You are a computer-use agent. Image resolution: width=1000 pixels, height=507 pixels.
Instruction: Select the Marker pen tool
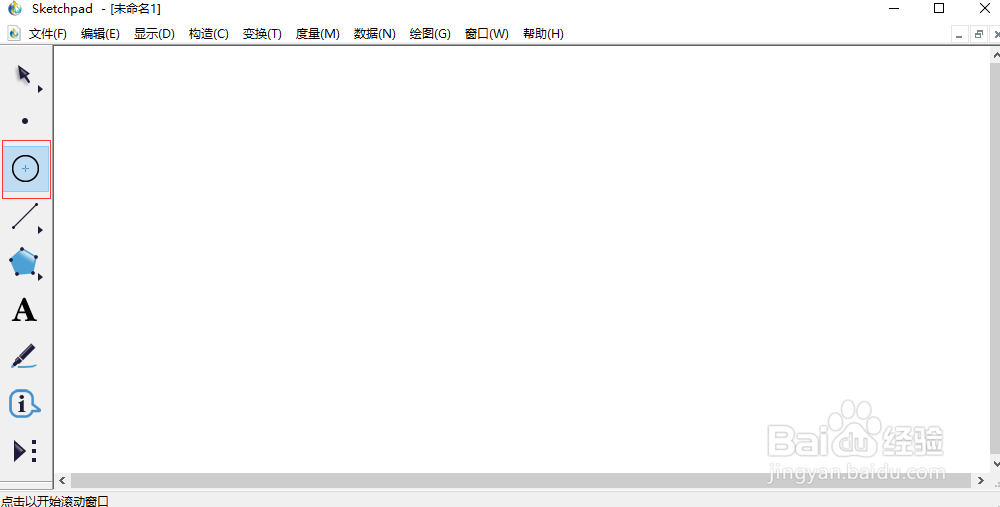(x=24, y=356)
